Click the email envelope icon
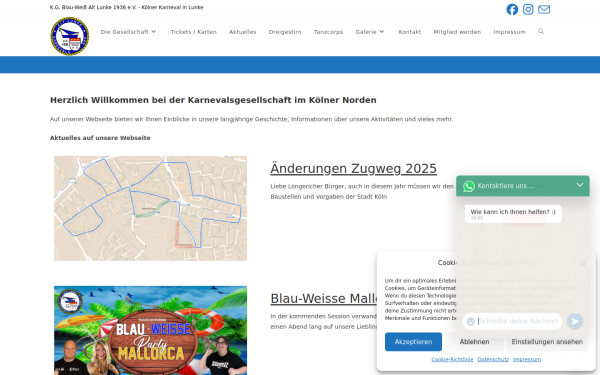This screenshot has width=600, height=375. (x=544, y=9)
